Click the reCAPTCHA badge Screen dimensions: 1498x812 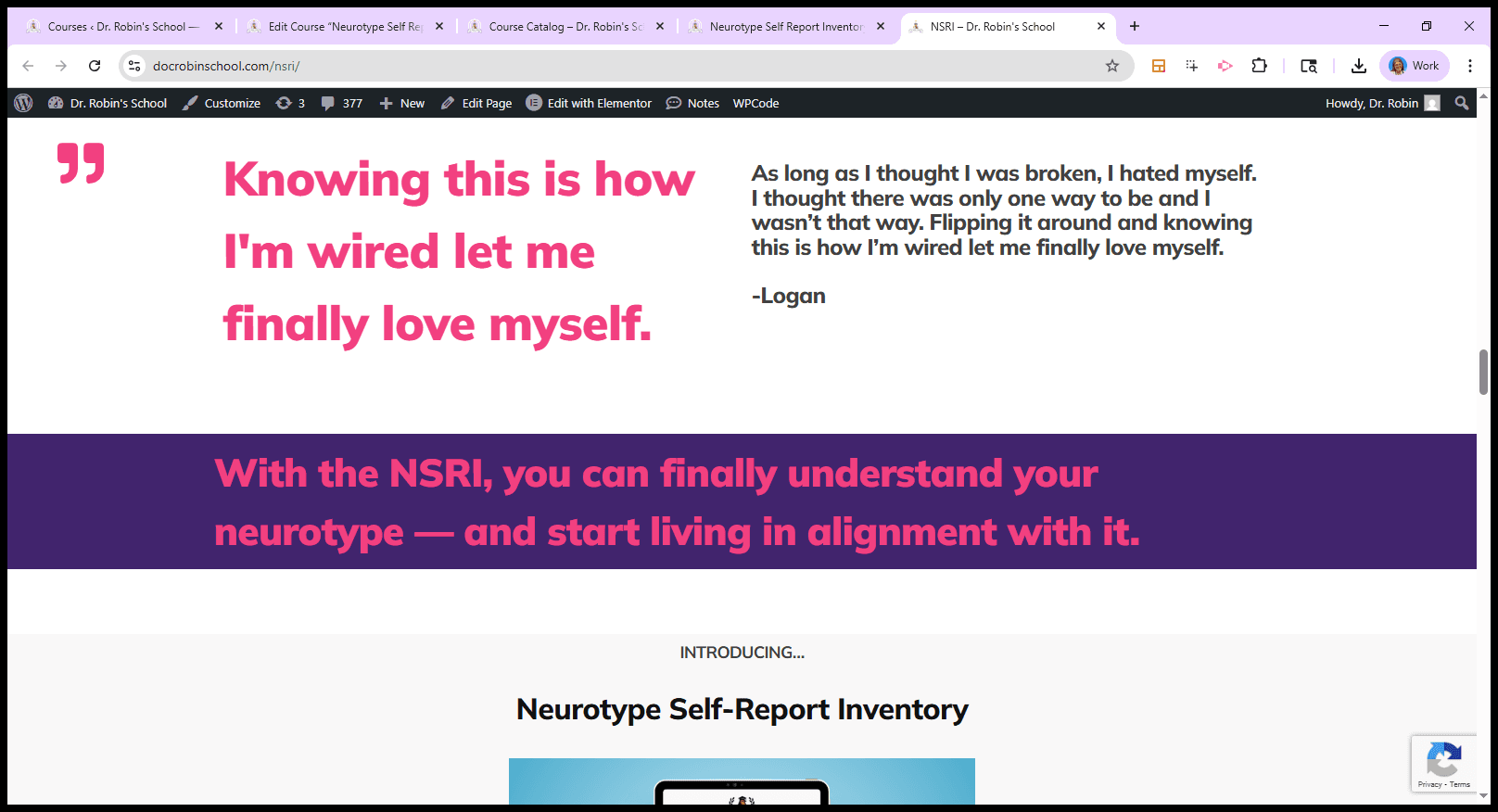coord(1443,764)
